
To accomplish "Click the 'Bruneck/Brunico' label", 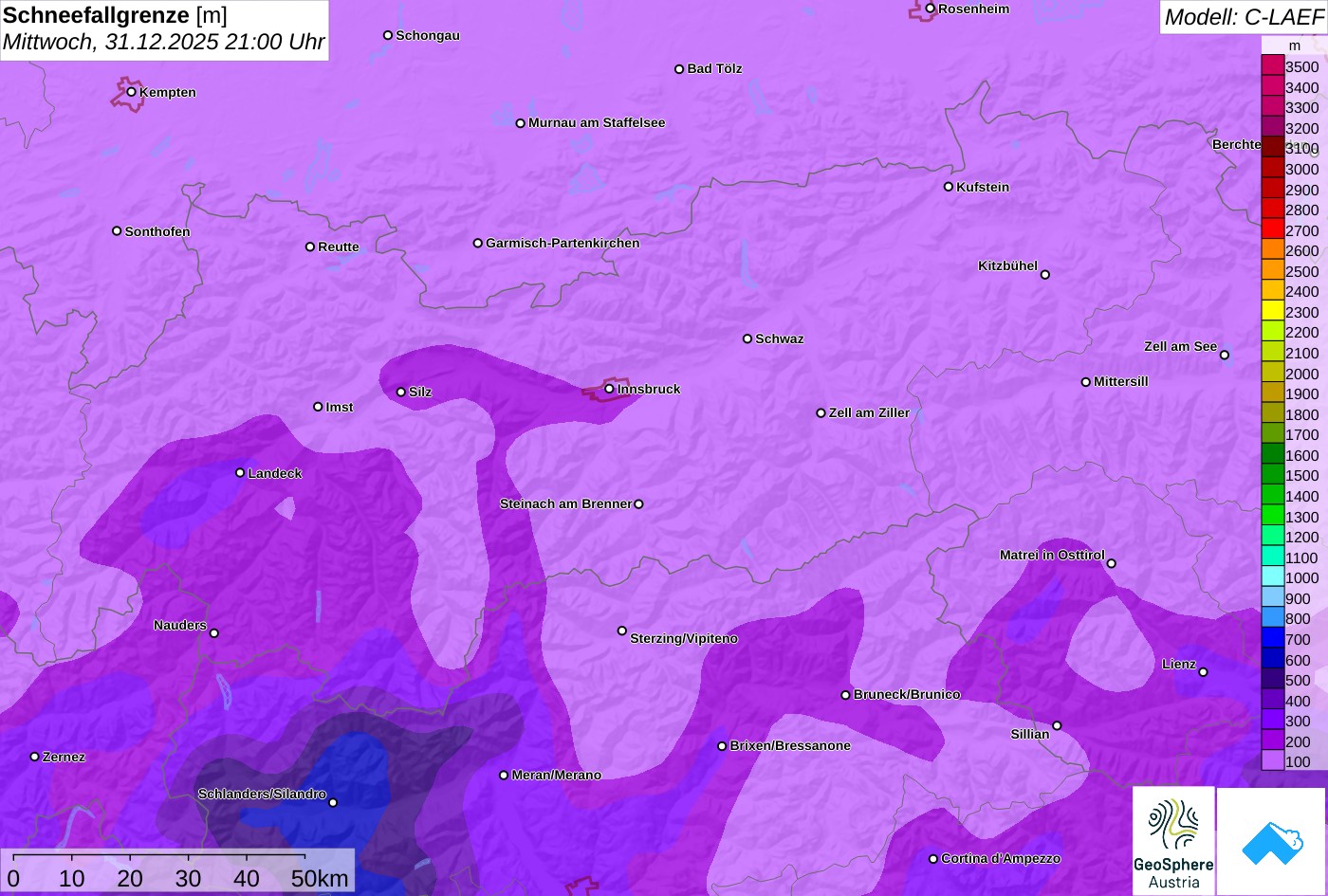I will click(x=907, y=694).
